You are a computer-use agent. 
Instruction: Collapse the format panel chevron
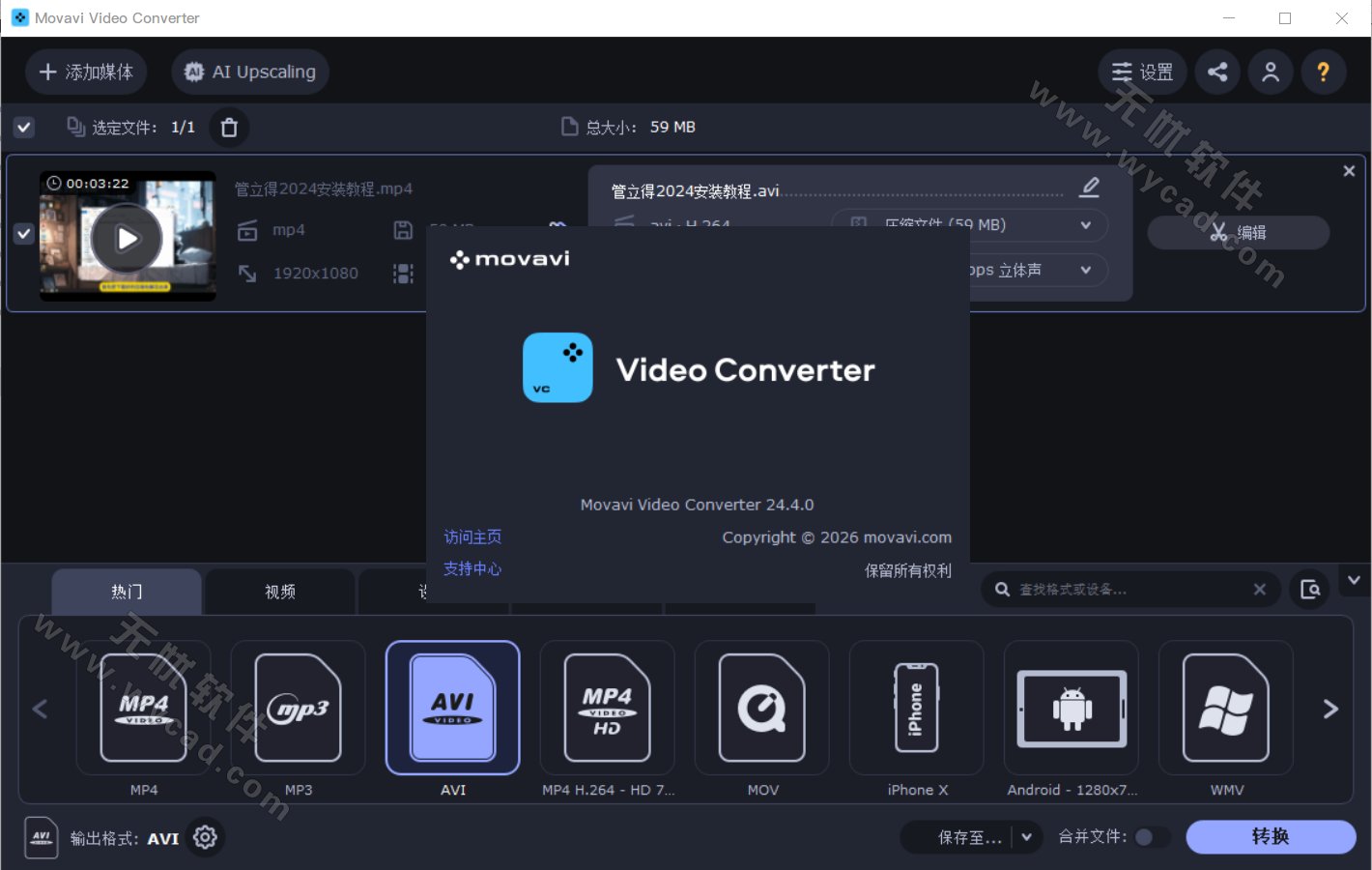[x=1354, y=580]
